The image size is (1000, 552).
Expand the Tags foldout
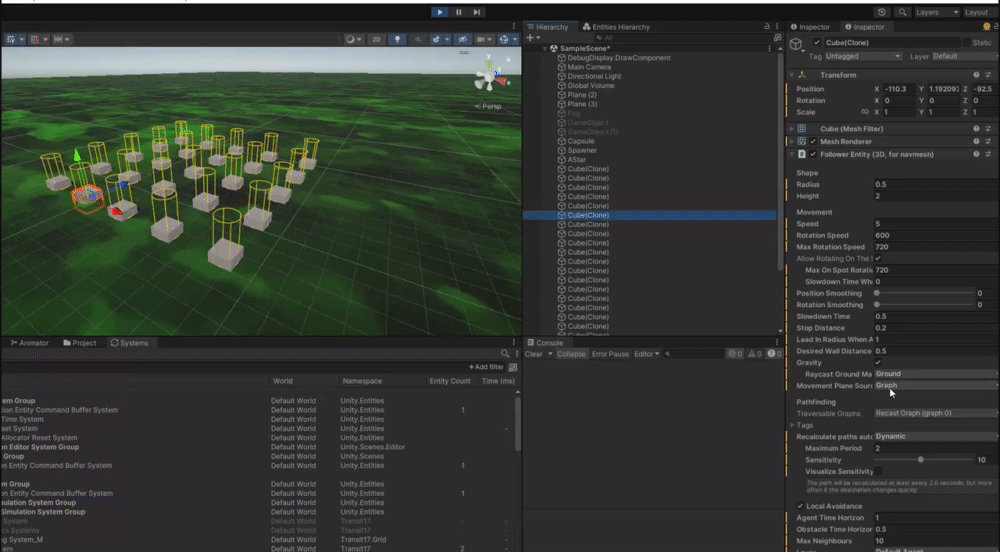[x=792, y=425]
